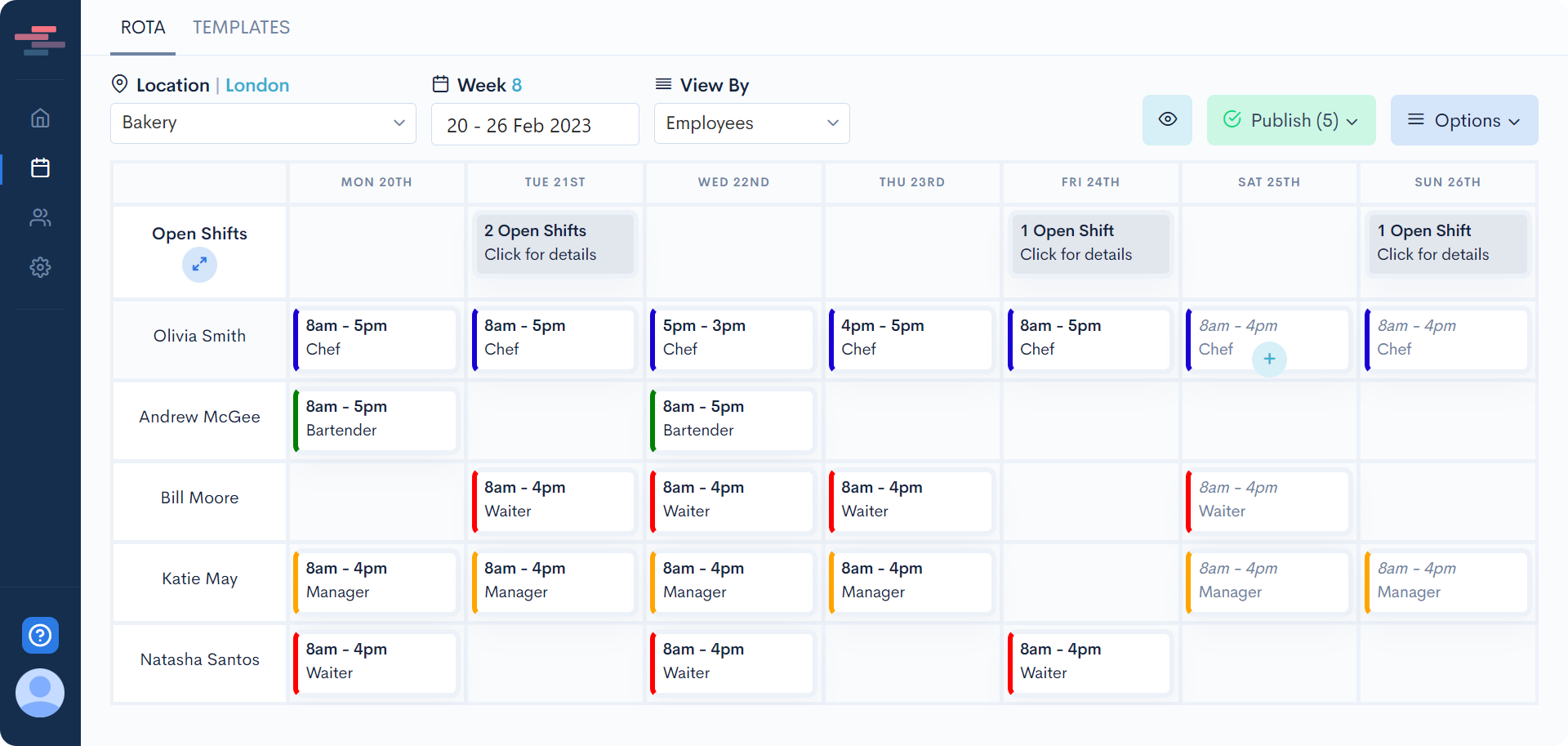Open the settings gear sidebar icon

[40, 267]
